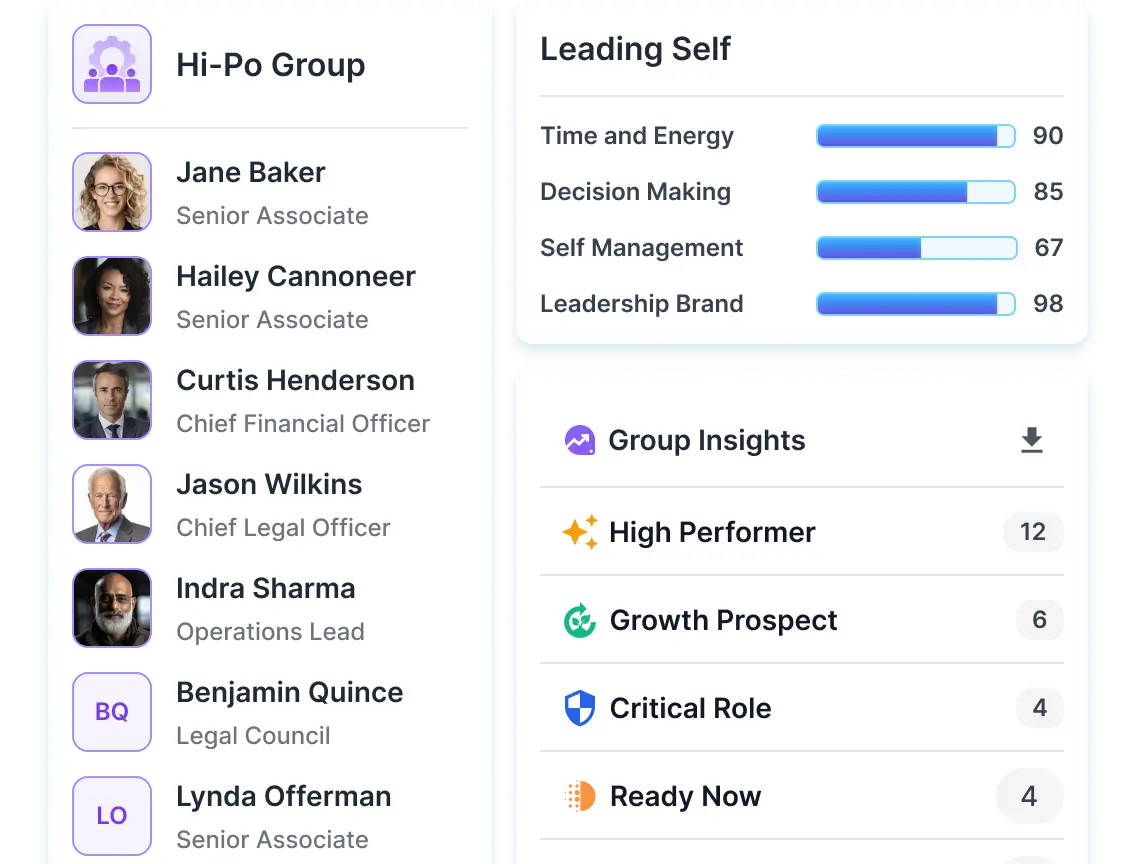Image resolution: width=1136 pixels, height=864 pixels.
Task: Click Lynda Offerman's LO avatar badge
Action: [x=111, y=816]
